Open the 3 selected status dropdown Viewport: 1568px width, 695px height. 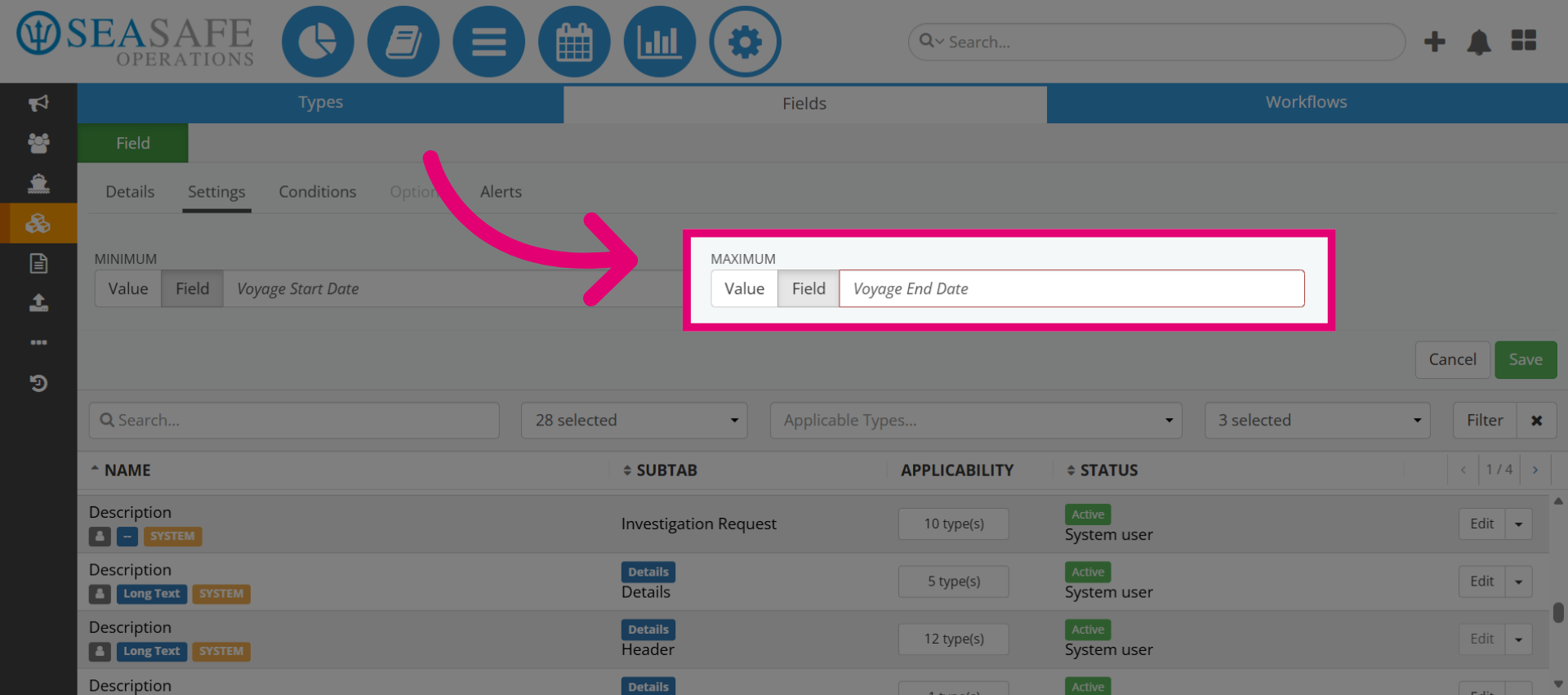[1317, 421]
